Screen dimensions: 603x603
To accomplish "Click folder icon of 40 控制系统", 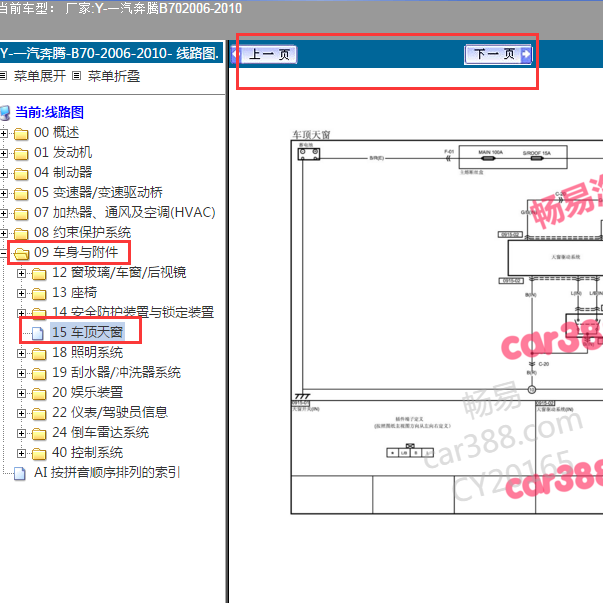I will (x=39, y=454).
